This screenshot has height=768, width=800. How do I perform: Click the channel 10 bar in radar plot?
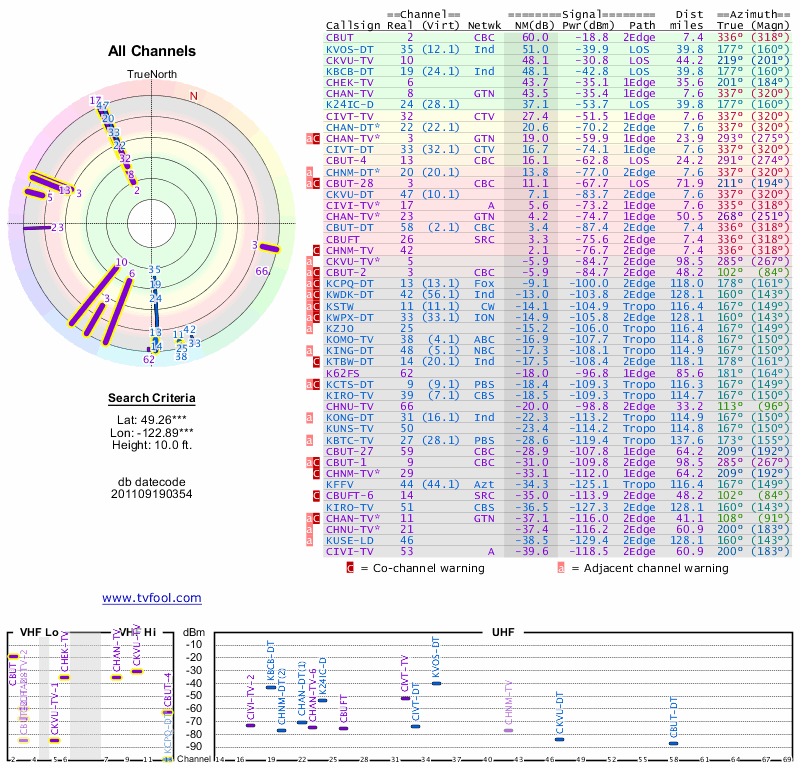[x=95, y=295]
